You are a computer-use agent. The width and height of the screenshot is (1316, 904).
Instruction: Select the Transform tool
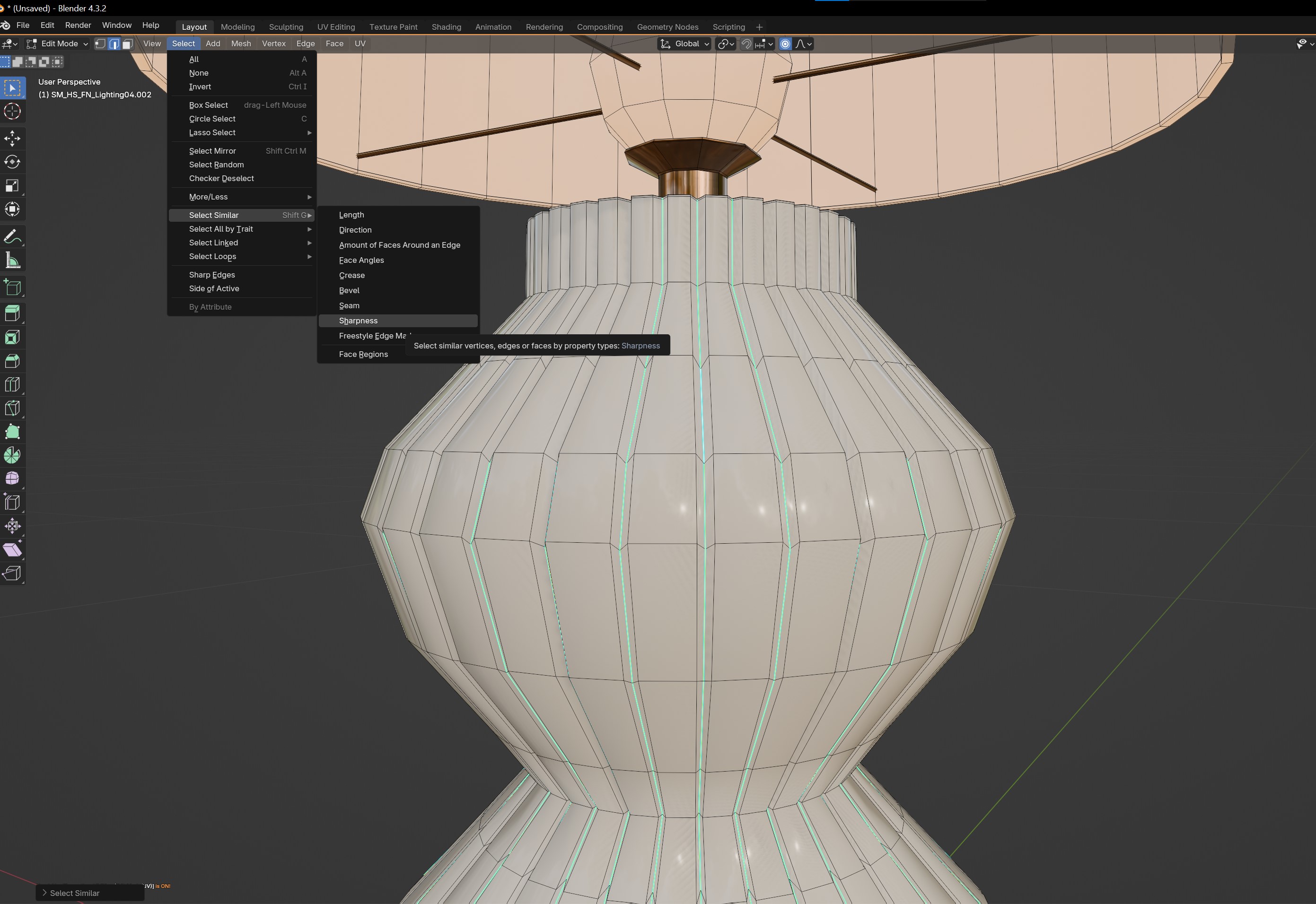tap(12, 209)
